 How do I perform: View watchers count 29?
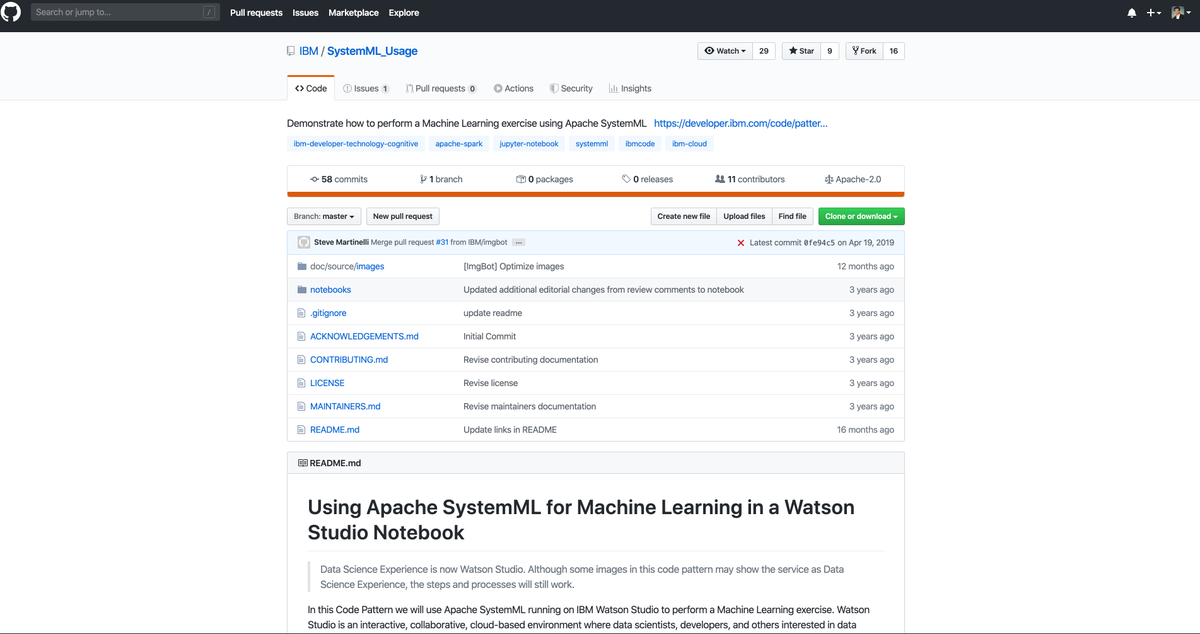click(764, 51)
